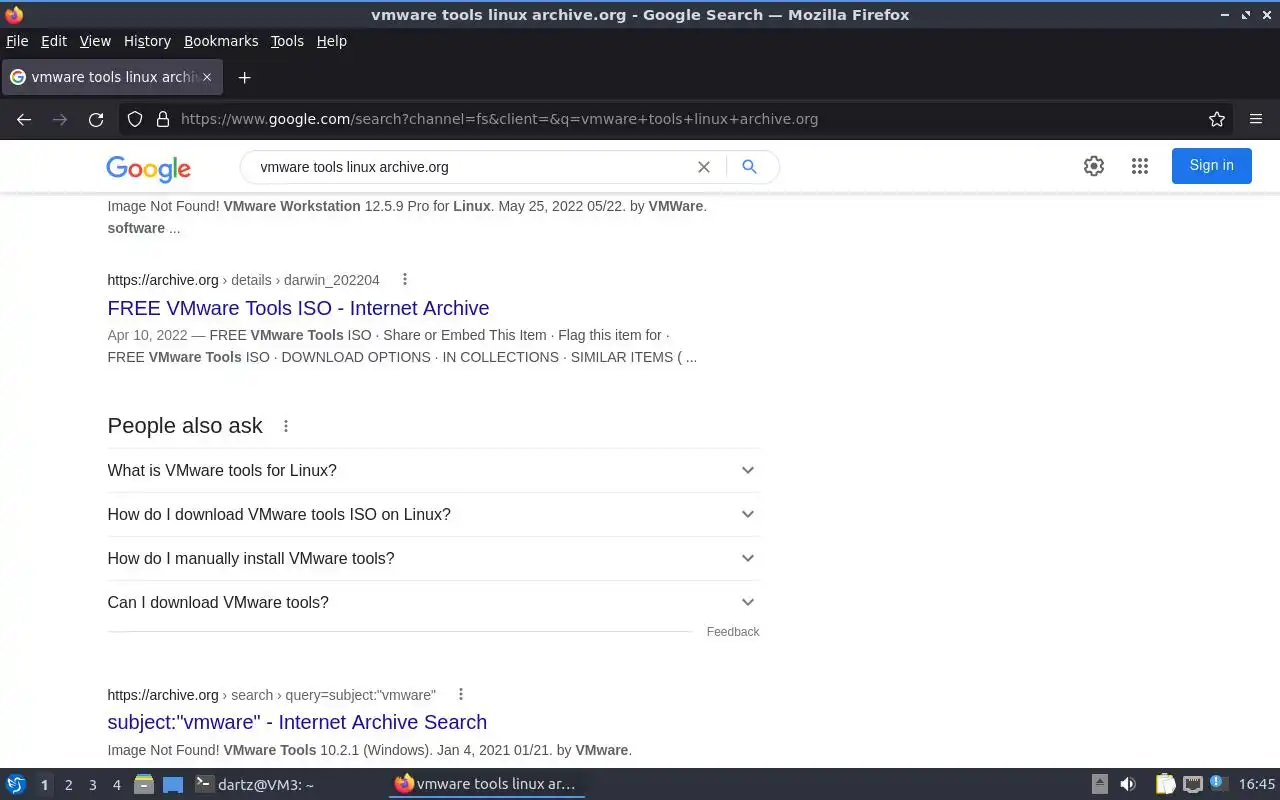This screenshot has width=1280, height=800.
Task: Open the File menu
Action: (17, 41)
